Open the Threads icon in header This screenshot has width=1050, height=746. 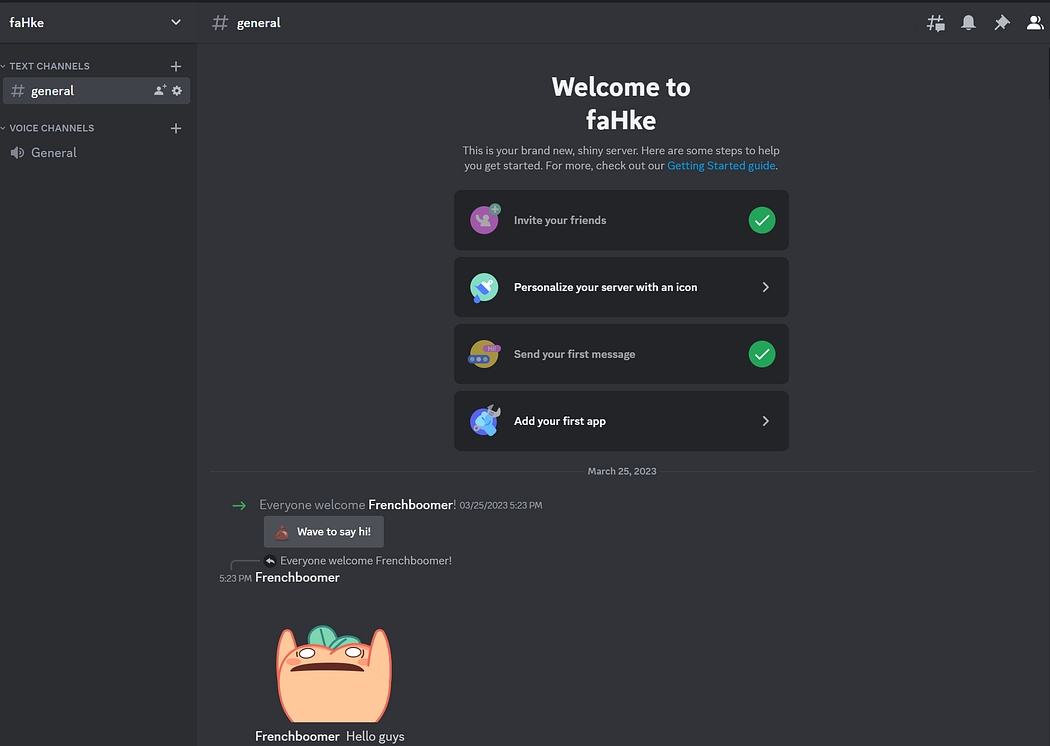pos(936,23)
